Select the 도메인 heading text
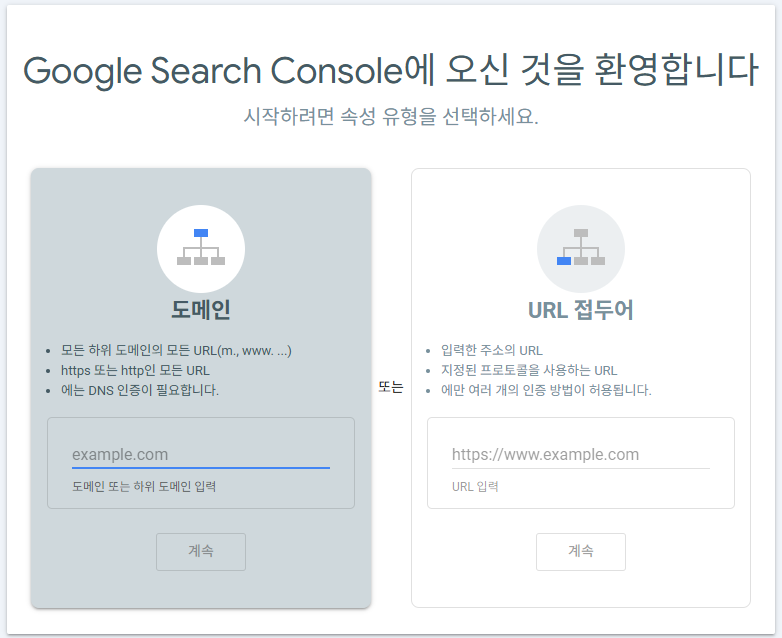The image size is (782, 638). (x=200, y=310)
